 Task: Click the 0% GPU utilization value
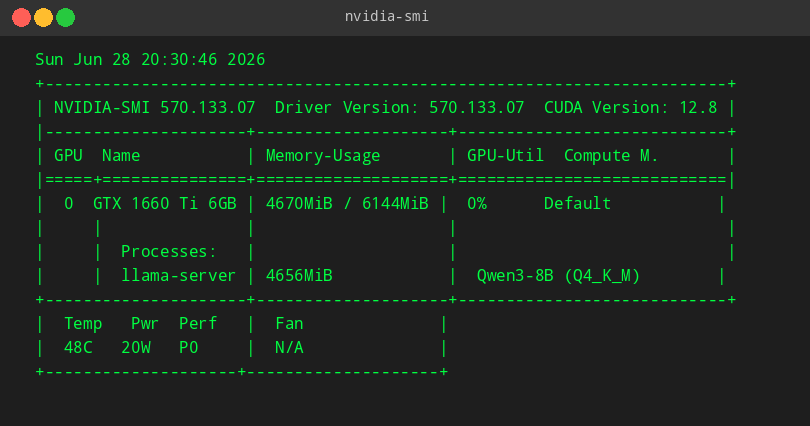(x=476, y=203)
